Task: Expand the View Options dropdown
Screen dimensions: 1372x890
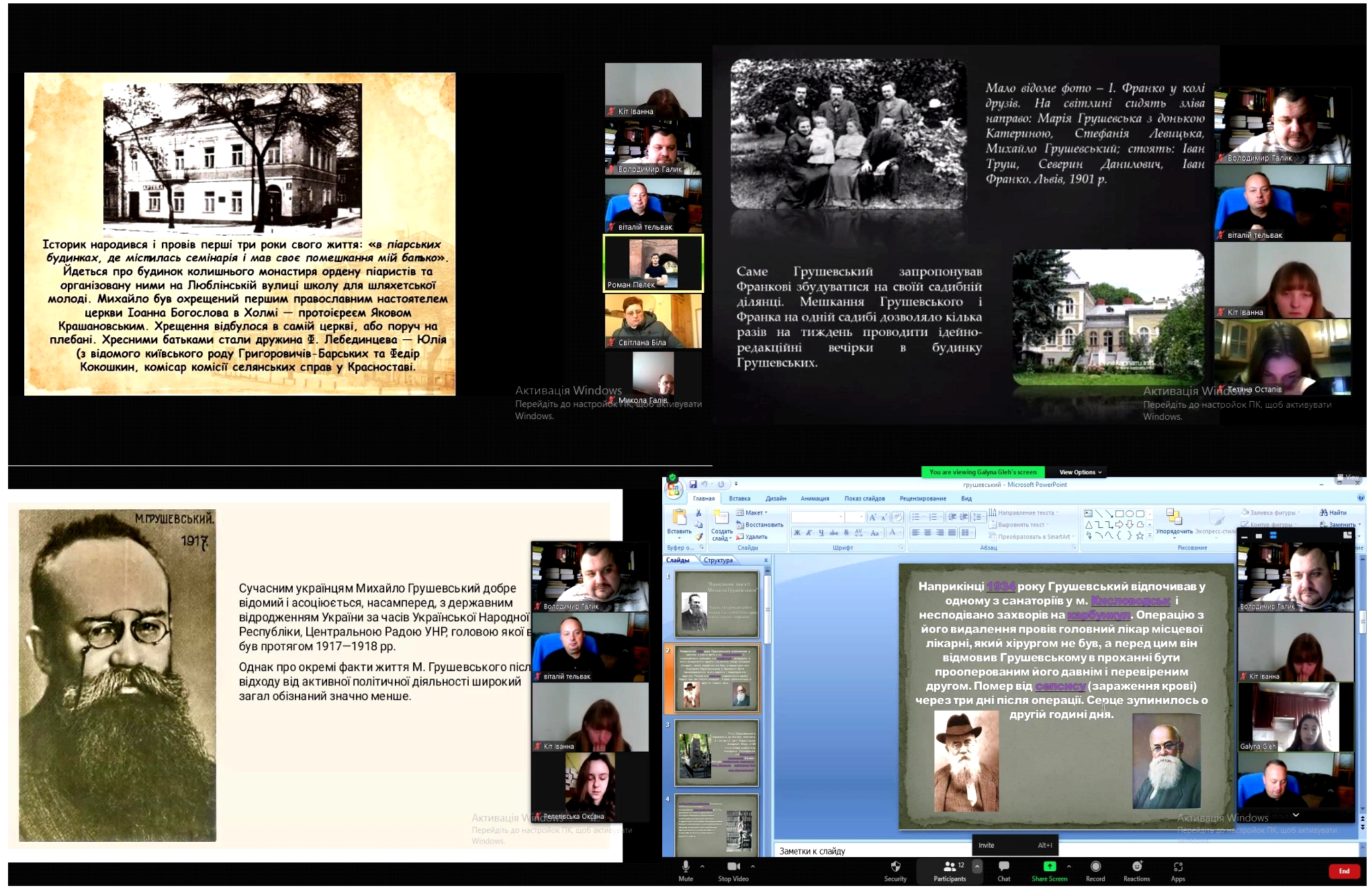Action: [x=1080, y=472]
